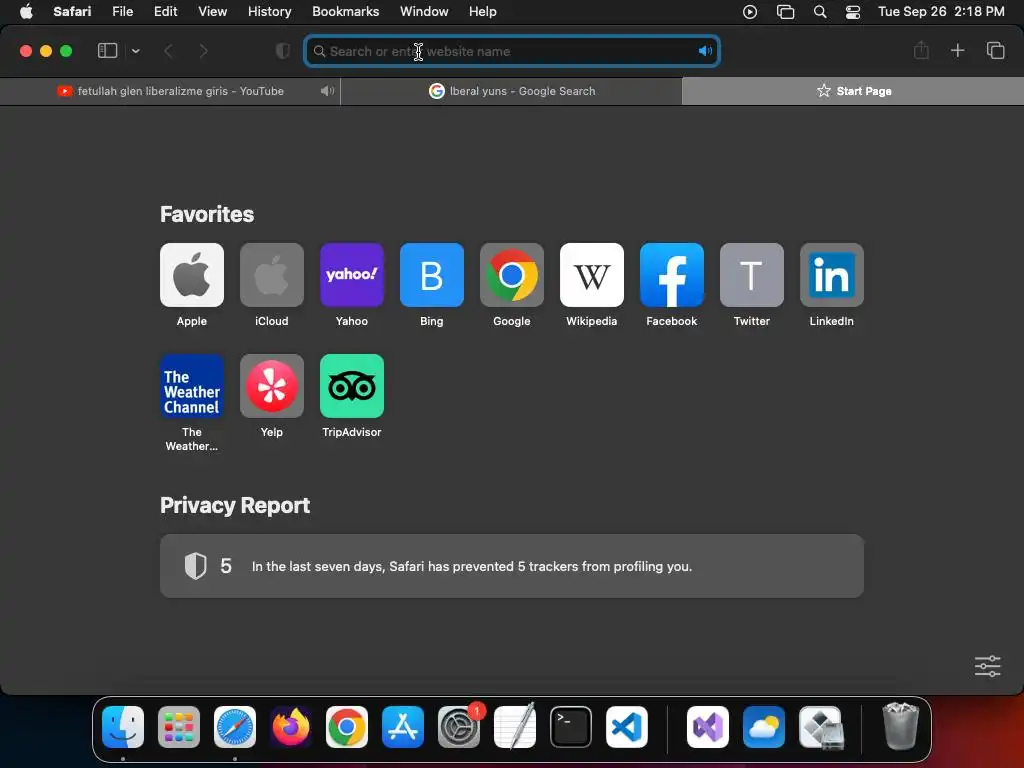Select the Start Page tab
Image resolution: width=1024 pixels, height=768 pixels.
pyautogui.click(x=853, y=91)
